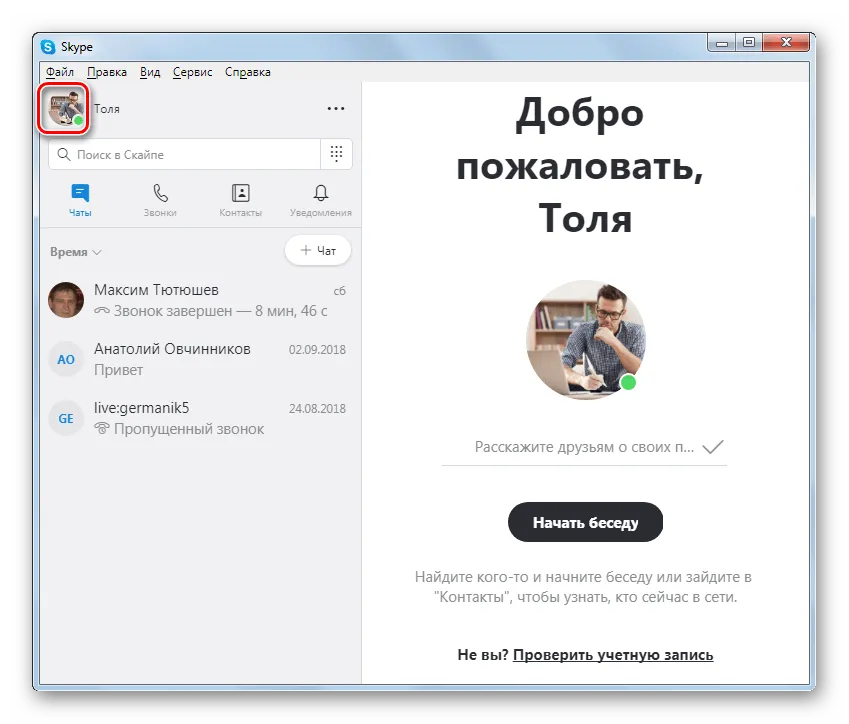The width and height of the screenshot is (849, 724).
Task: Click the Привет message preview
Action: coord(118,370)
